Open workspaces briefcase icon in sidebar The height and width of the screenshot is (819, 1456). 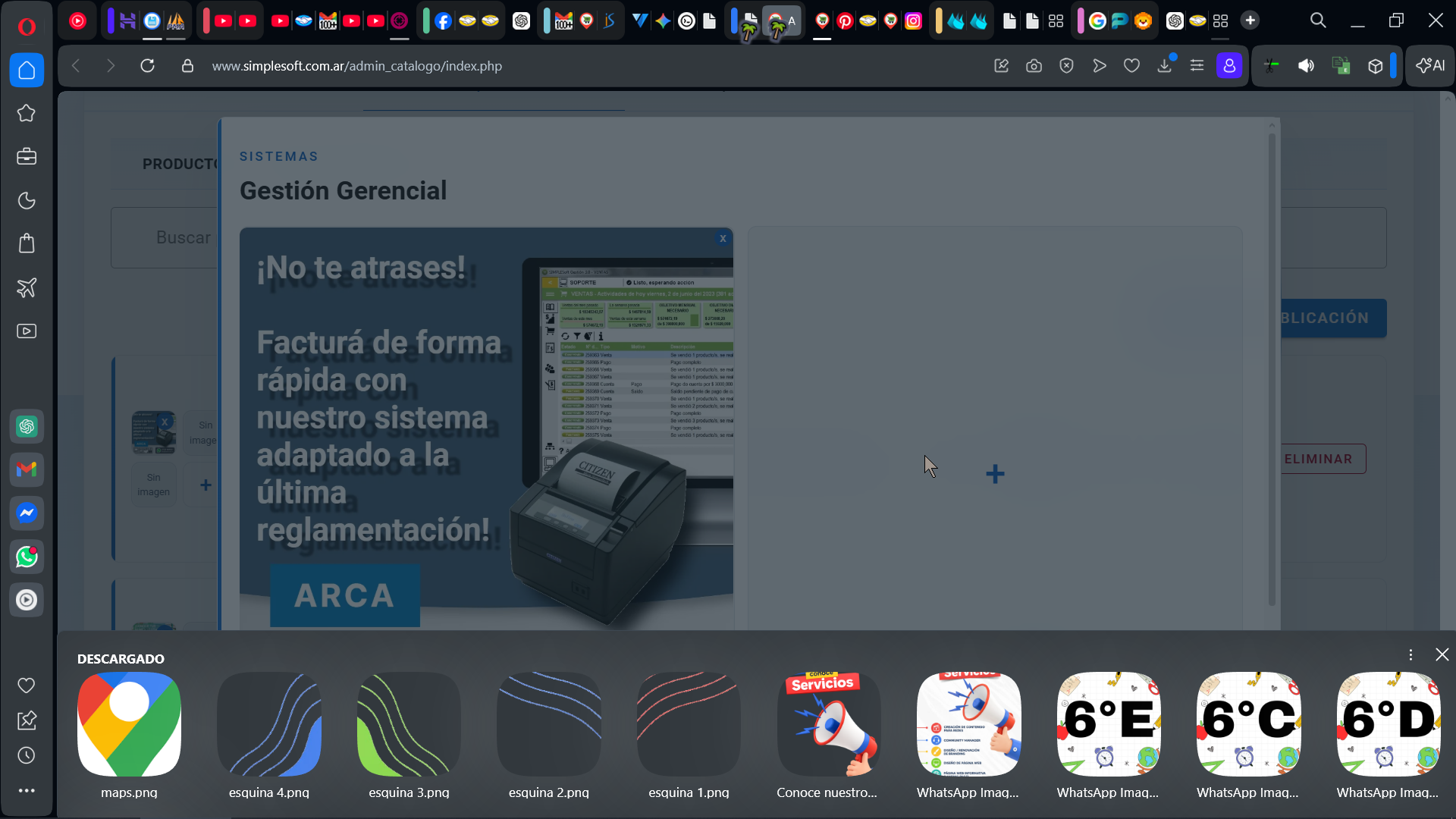coord(27,157)
